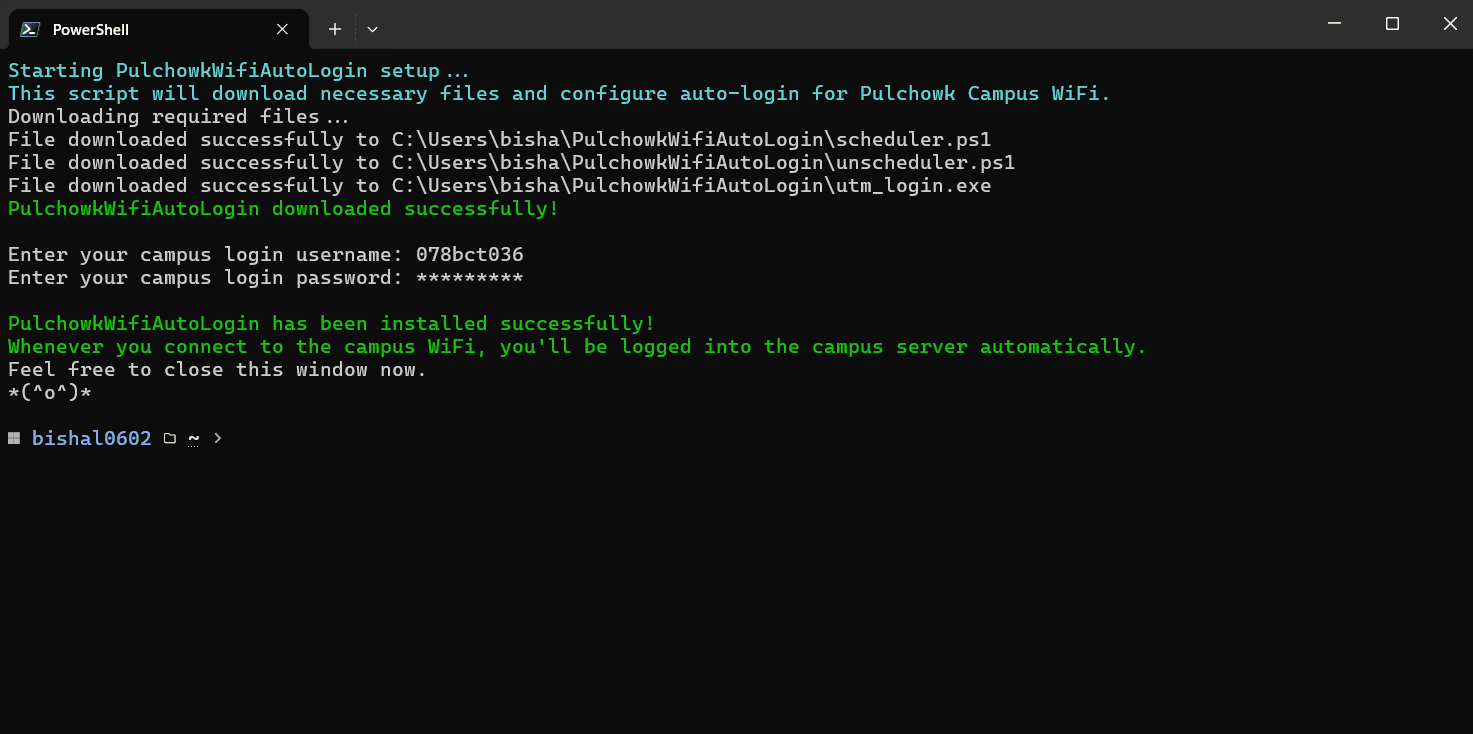This screenshot has height=734, width=1473.
Task: Click the username bishal0602 in the prompt
Action: (91, 437)
